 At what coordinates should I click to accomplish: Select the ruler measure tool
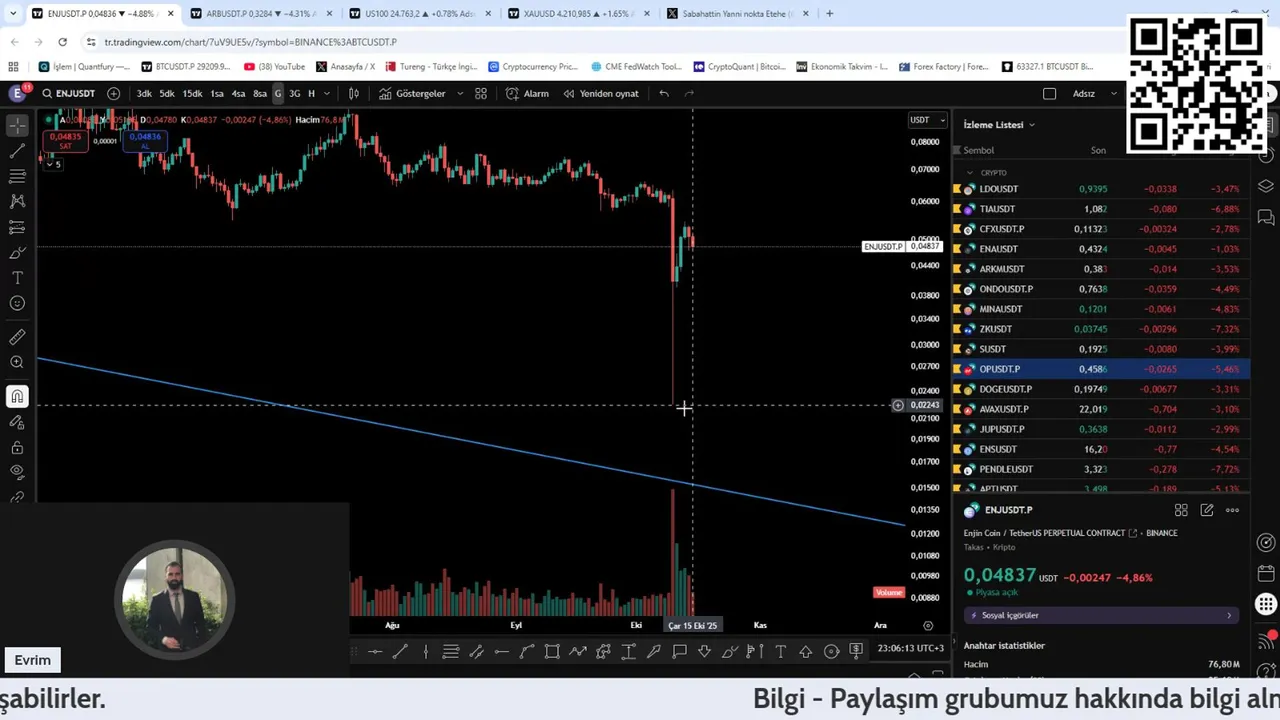[17, 337]
